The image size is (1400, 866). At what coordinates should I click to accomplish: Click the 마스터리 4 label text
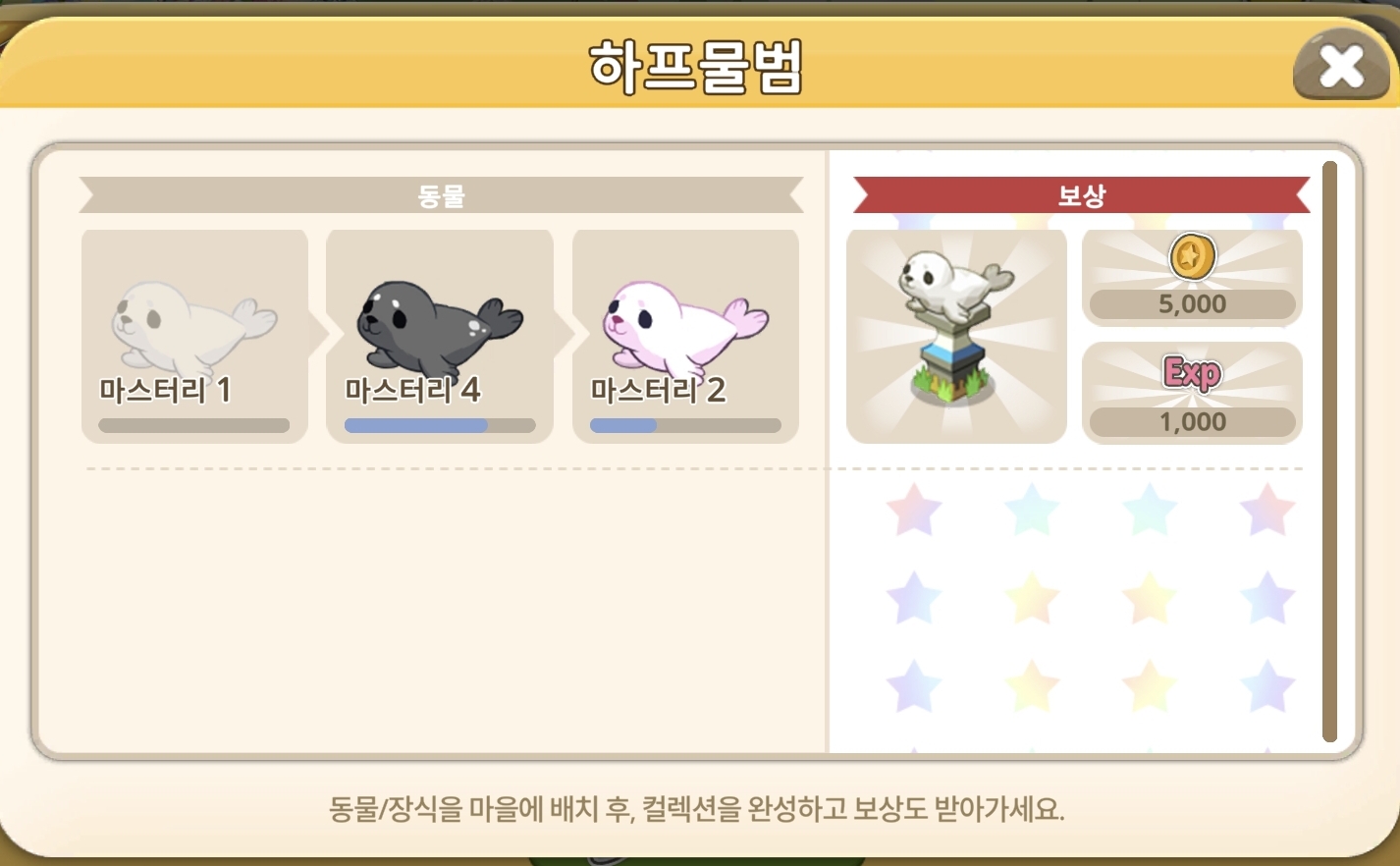pyautogui.click(x=412, y=391)
